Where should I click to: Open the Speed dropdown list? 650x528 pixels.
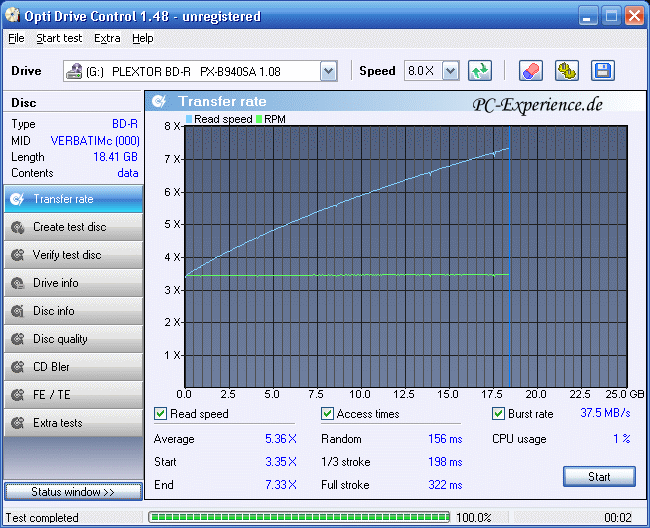[x=450, y=71]
